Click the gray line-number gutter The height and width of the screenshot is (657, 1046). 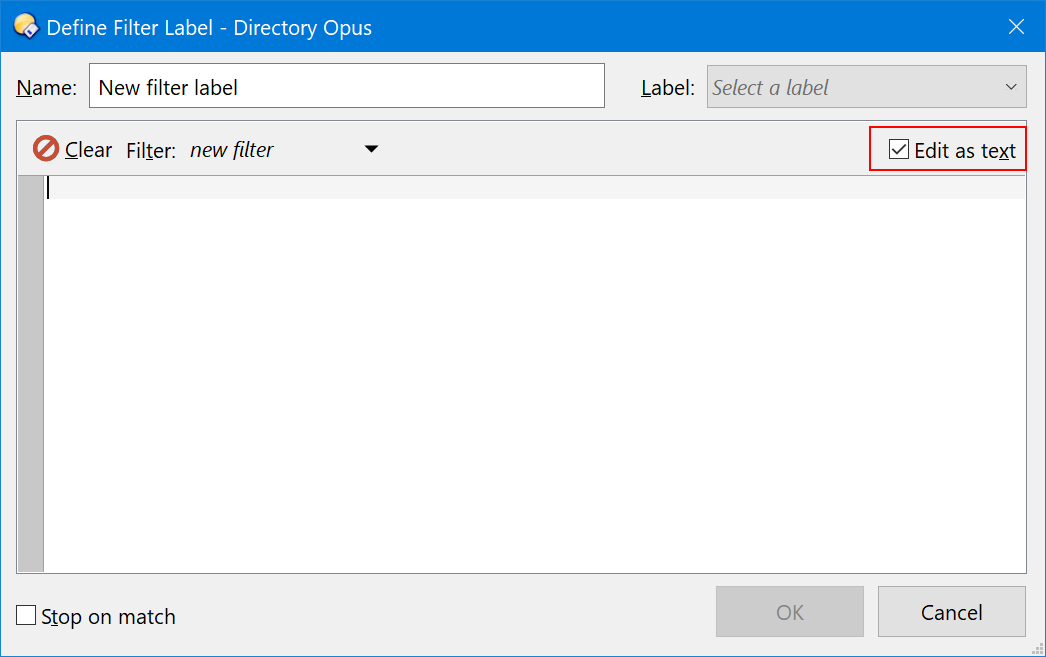[31, 380]
